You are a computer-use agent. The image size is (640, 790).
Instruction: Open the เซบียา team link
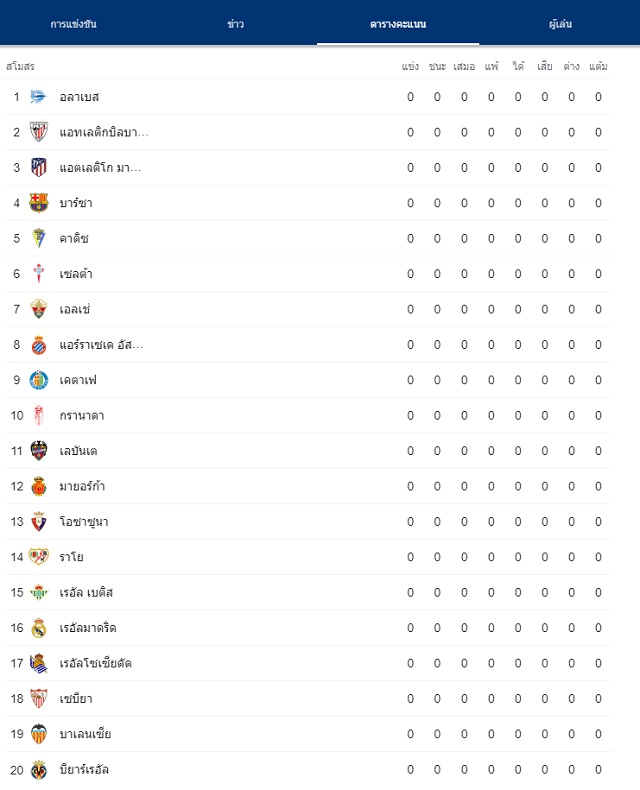point(76,699)
